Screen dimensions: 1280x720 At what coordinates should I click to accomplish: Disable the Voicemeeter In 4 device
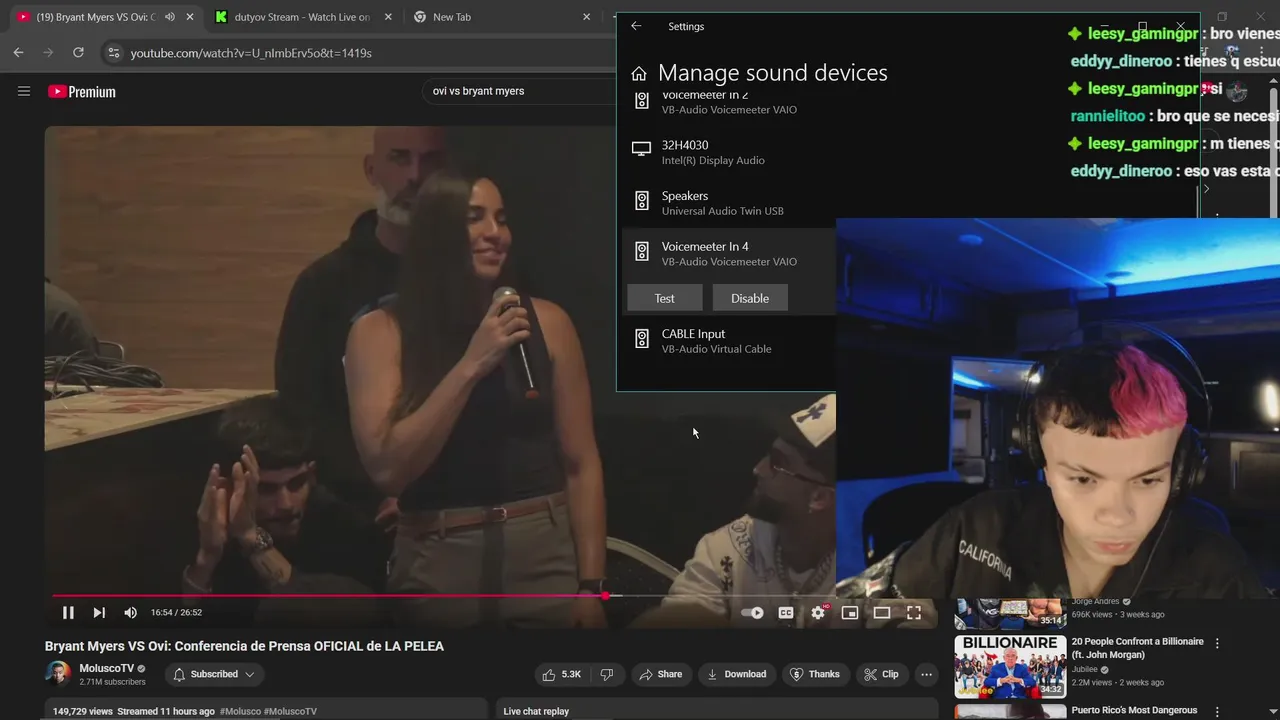pos(750,298)
